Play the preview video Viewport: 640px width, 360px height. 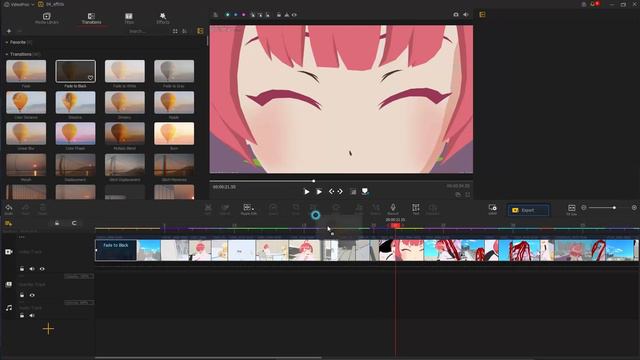[307, 191]
